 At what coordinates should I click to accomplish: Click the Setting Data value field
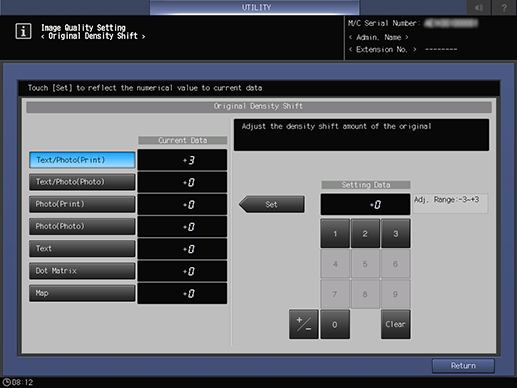pyautogui.click(x=365, y=204)
